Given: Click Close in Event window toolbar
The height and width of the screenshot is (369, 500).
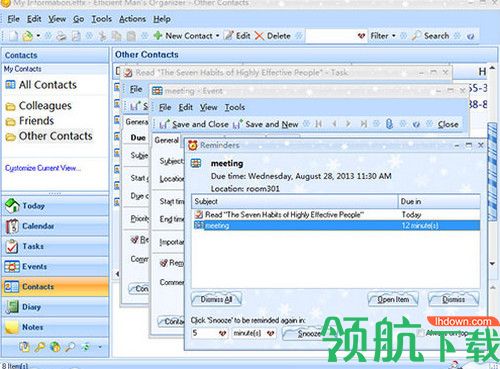Looking at the screenshot, I should (448, 124).
